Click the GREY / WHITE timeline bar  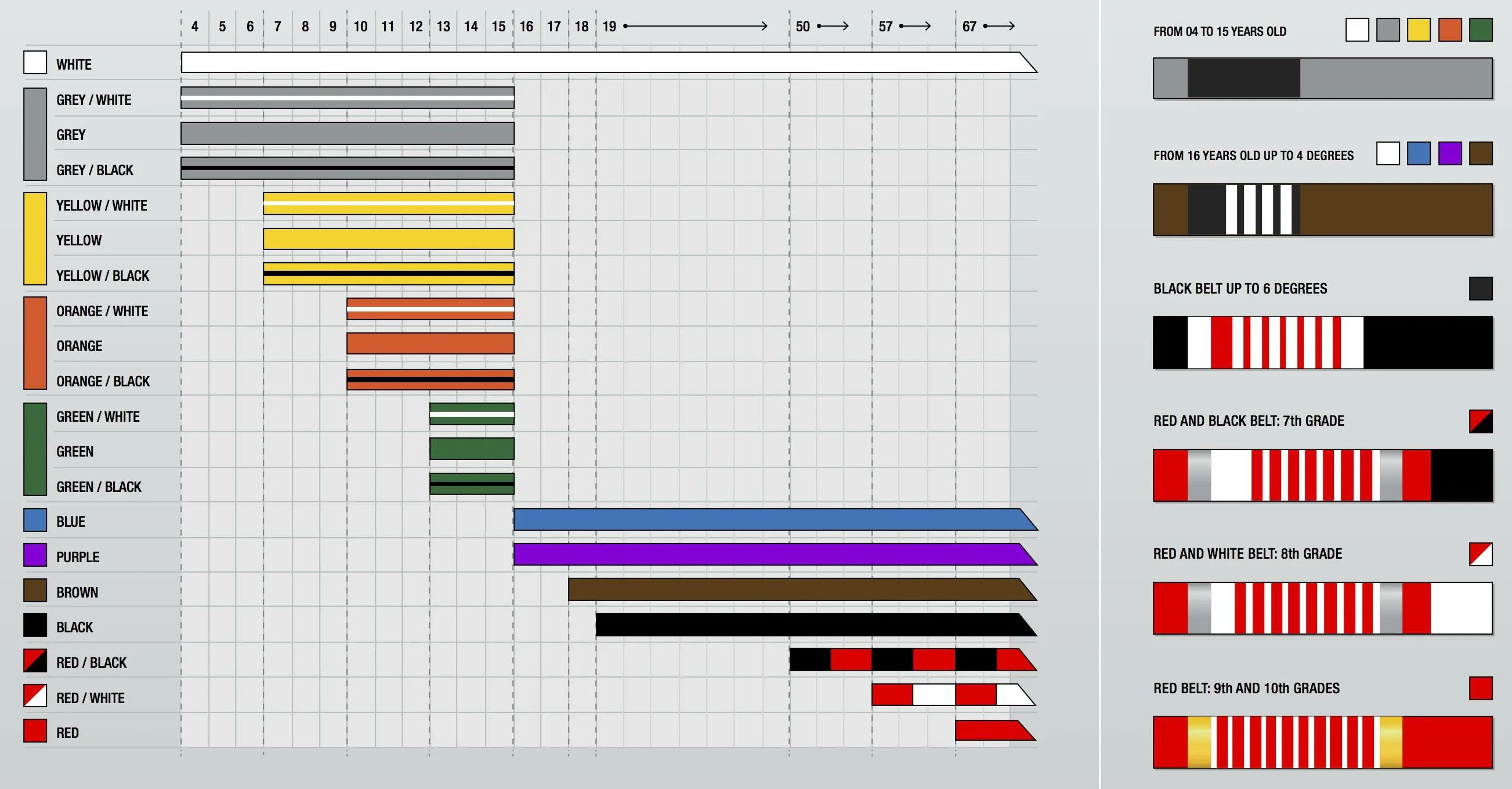tap(348, 98)
